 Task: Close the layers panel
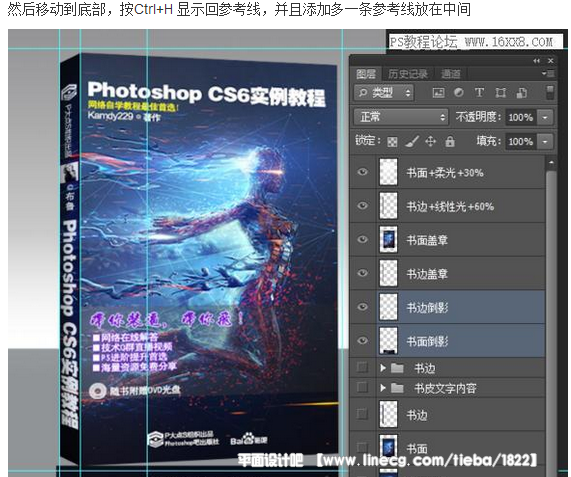point(551,61)
